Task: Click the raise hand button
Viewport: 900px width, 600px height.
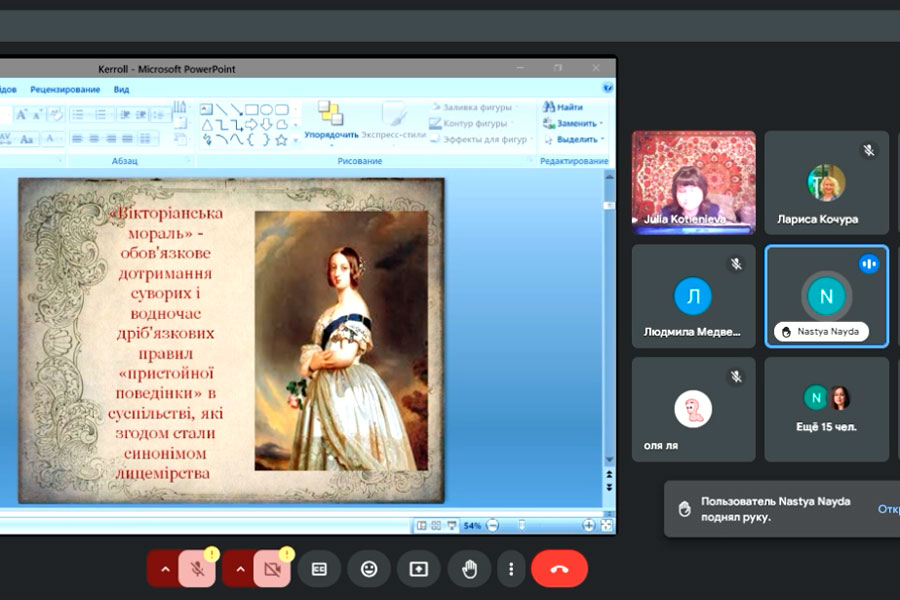Action: click(469, 569)
